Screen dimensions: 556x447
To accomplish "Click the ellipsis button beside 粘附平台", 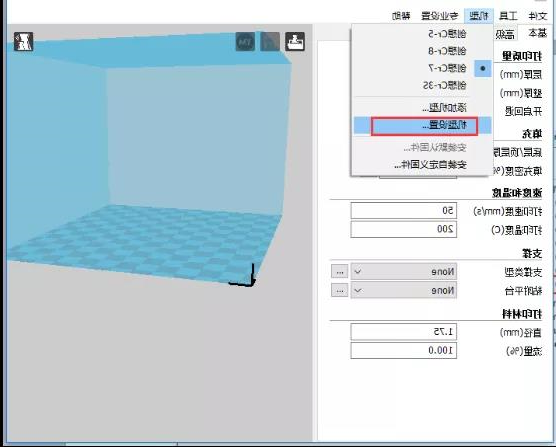I will click(340, 290).
